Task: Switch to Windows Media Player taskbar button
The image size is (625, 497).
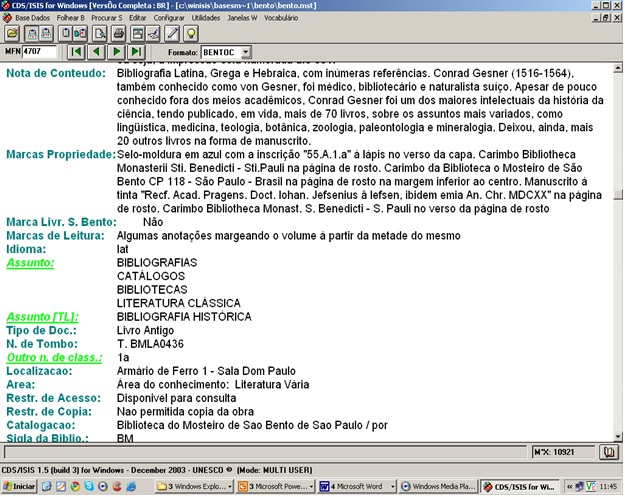Action: point(438,487)
